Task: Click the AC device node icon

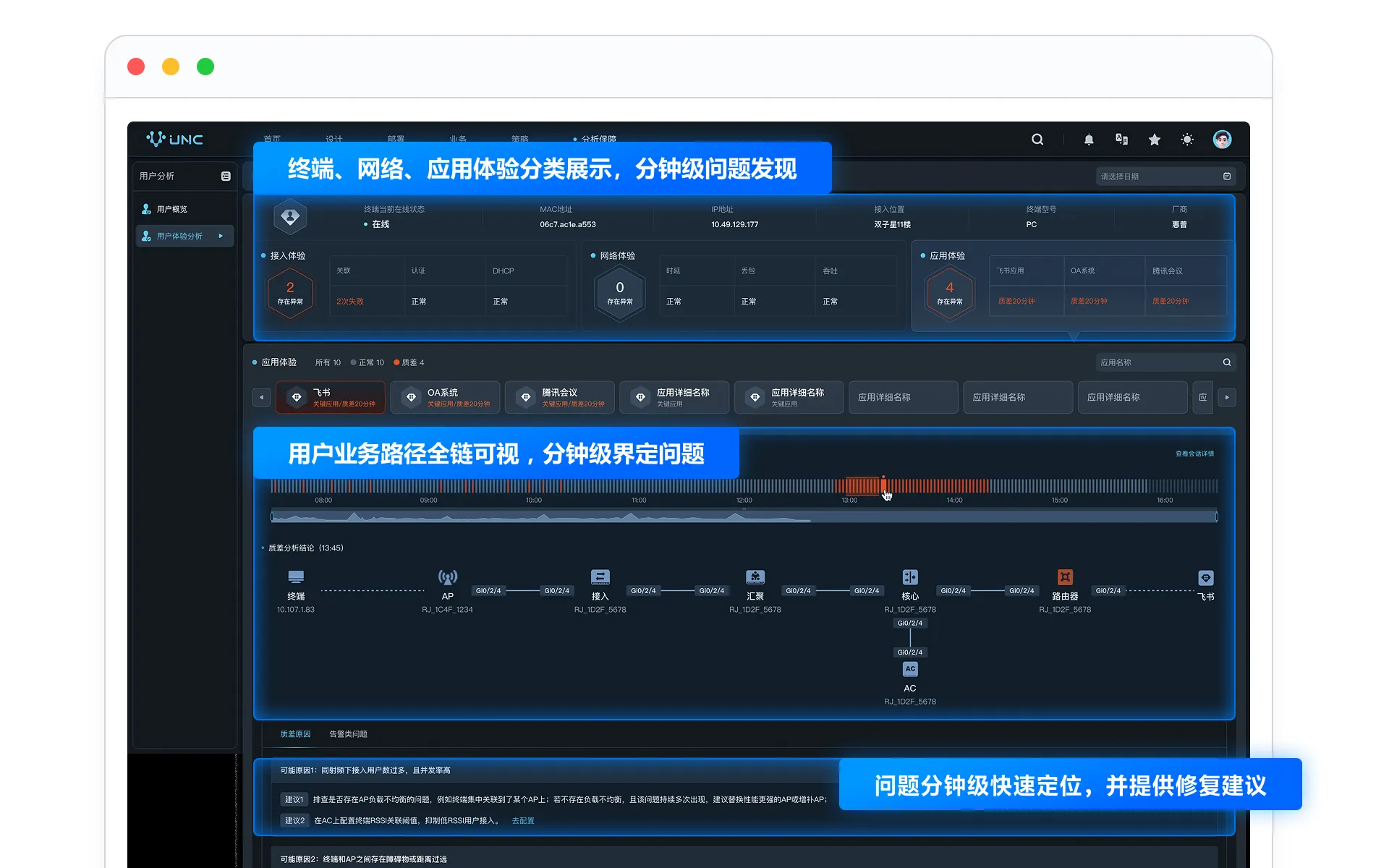Action: tap(910, 669)
